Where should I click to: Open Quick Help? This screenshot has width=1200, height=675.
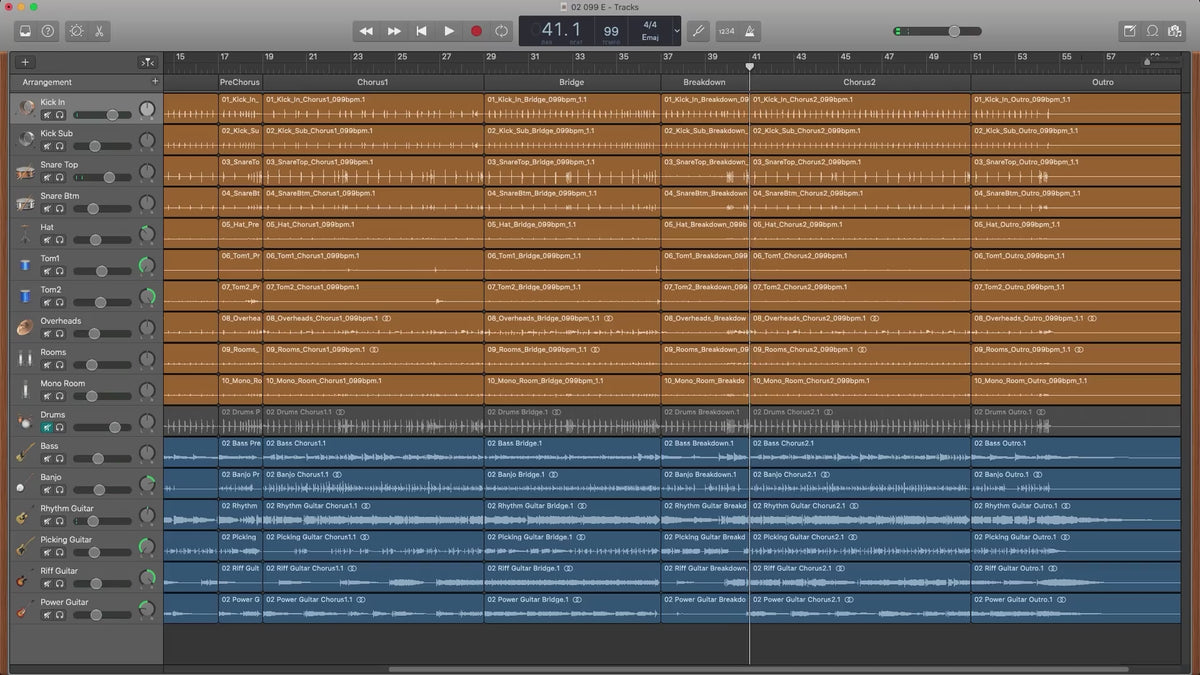coord(48,31)
